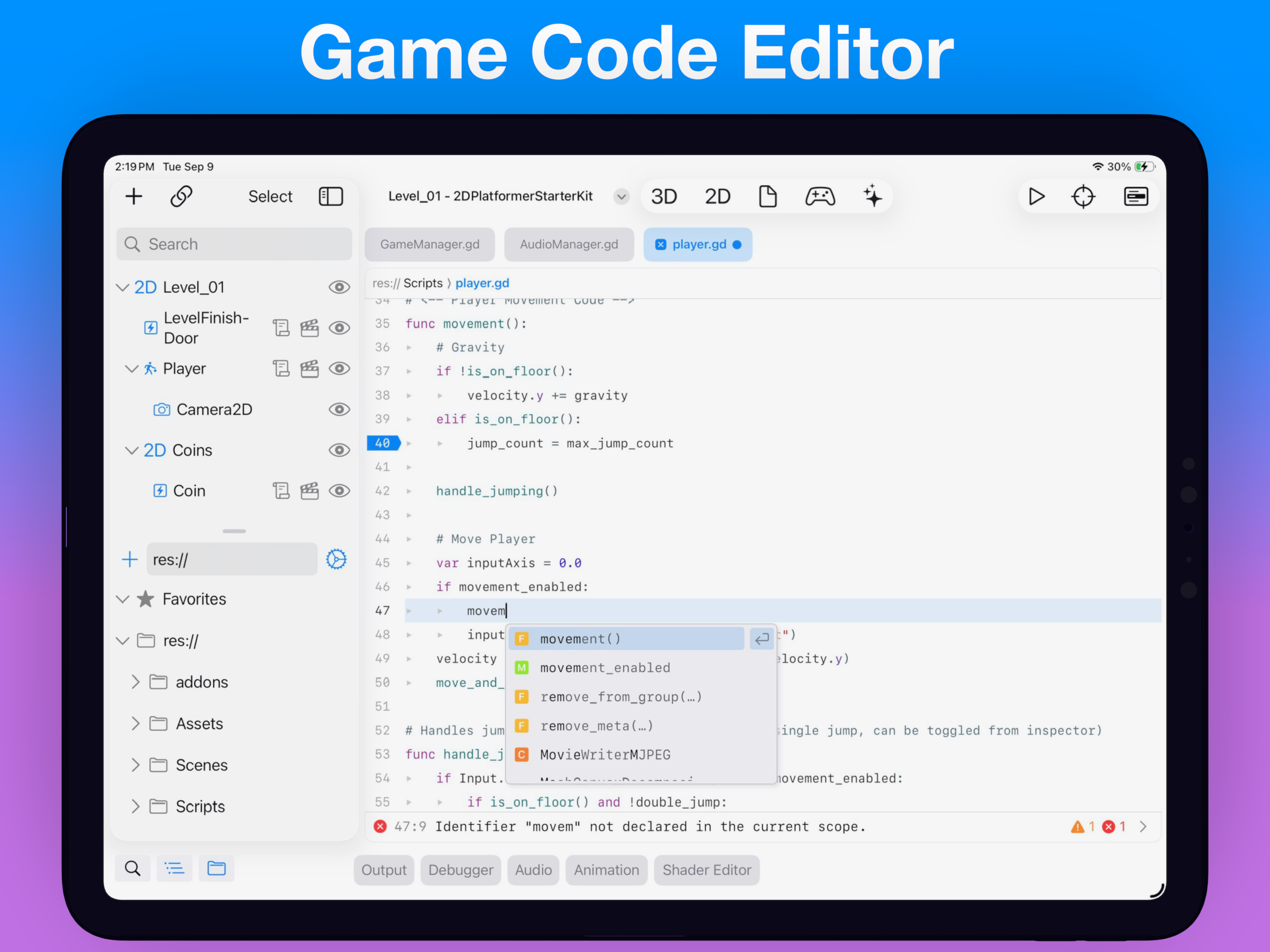The height and width of the screenshot is (952, 1270).
Task: Click the red error count indicator
Action: click(1114, 827)
